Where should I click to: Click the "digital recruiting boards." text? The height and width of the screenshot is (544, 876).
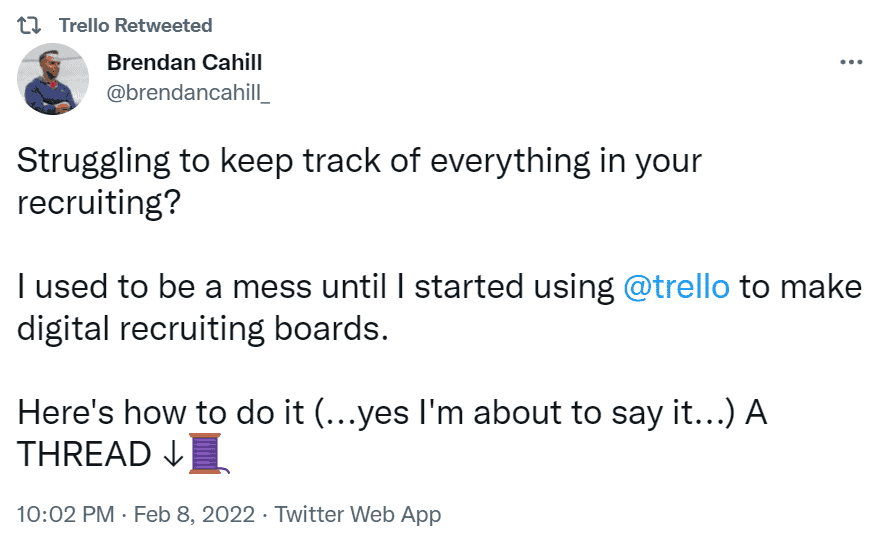[202, 329]
